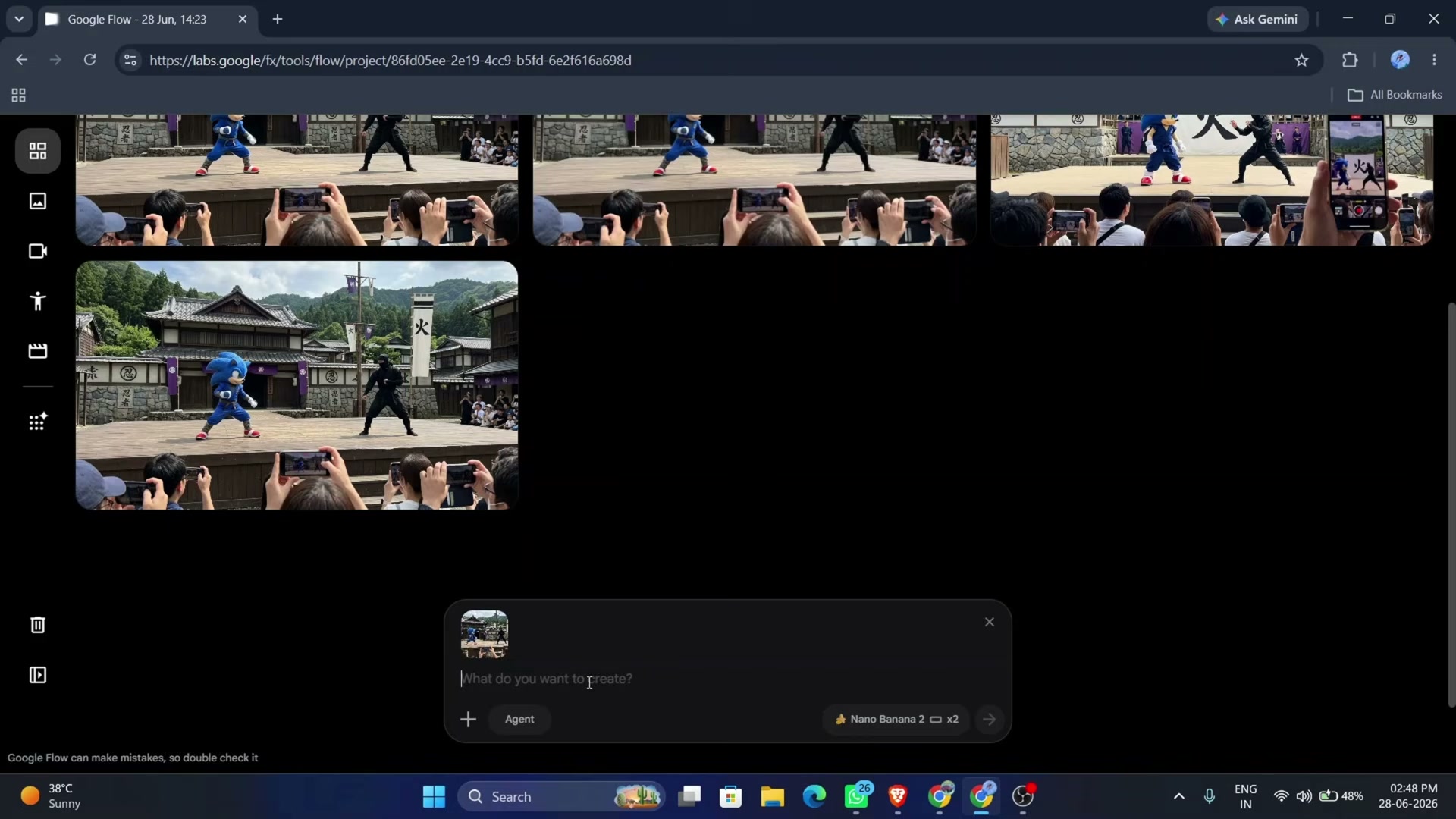Open Task View on the taskbar
The width and height of the screenshot is (1456, 819).
pos(689,796)
